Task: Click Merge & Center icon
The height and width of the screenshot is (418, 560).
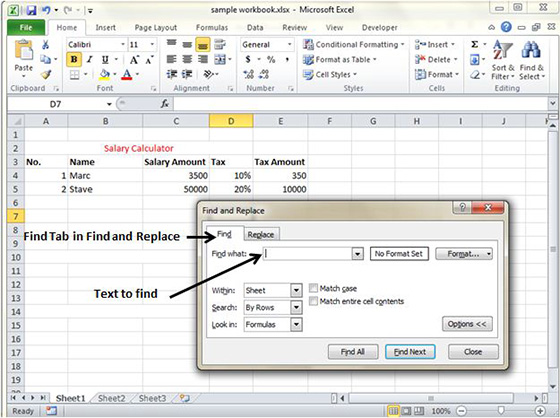Action: coord(220,59)
